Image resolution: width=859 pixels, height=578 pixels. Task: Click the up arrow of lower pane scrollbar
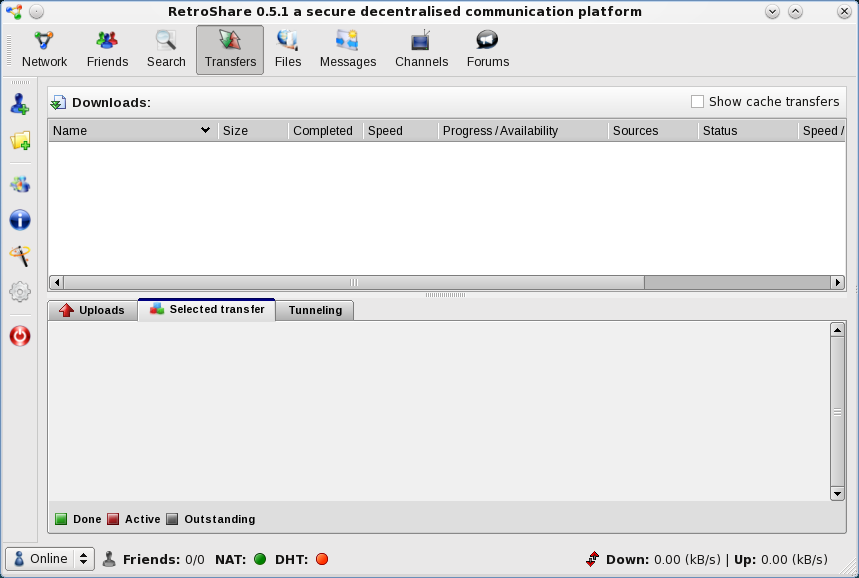tap(837, 330)
